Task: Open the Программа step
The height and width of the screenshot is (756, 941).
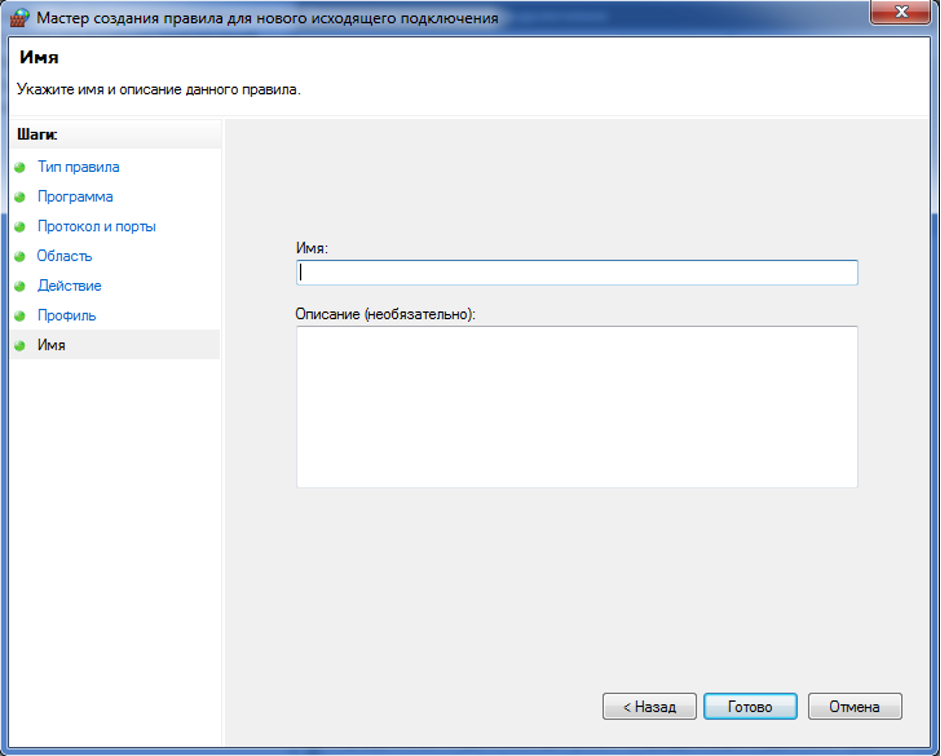Action: (75, 197)
